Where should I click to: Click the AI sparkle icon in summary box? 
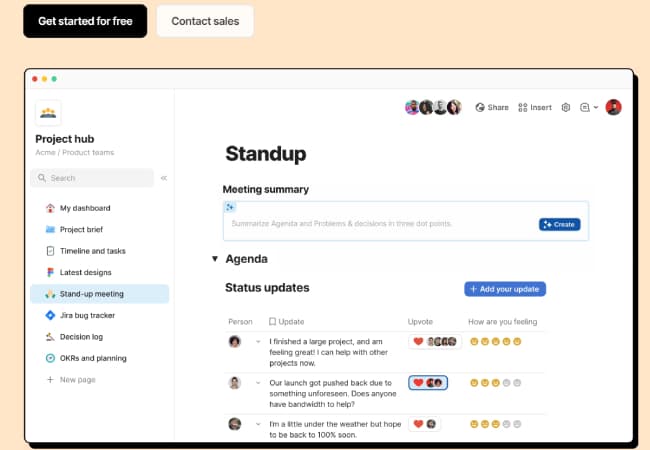click(x=230, y=207)
